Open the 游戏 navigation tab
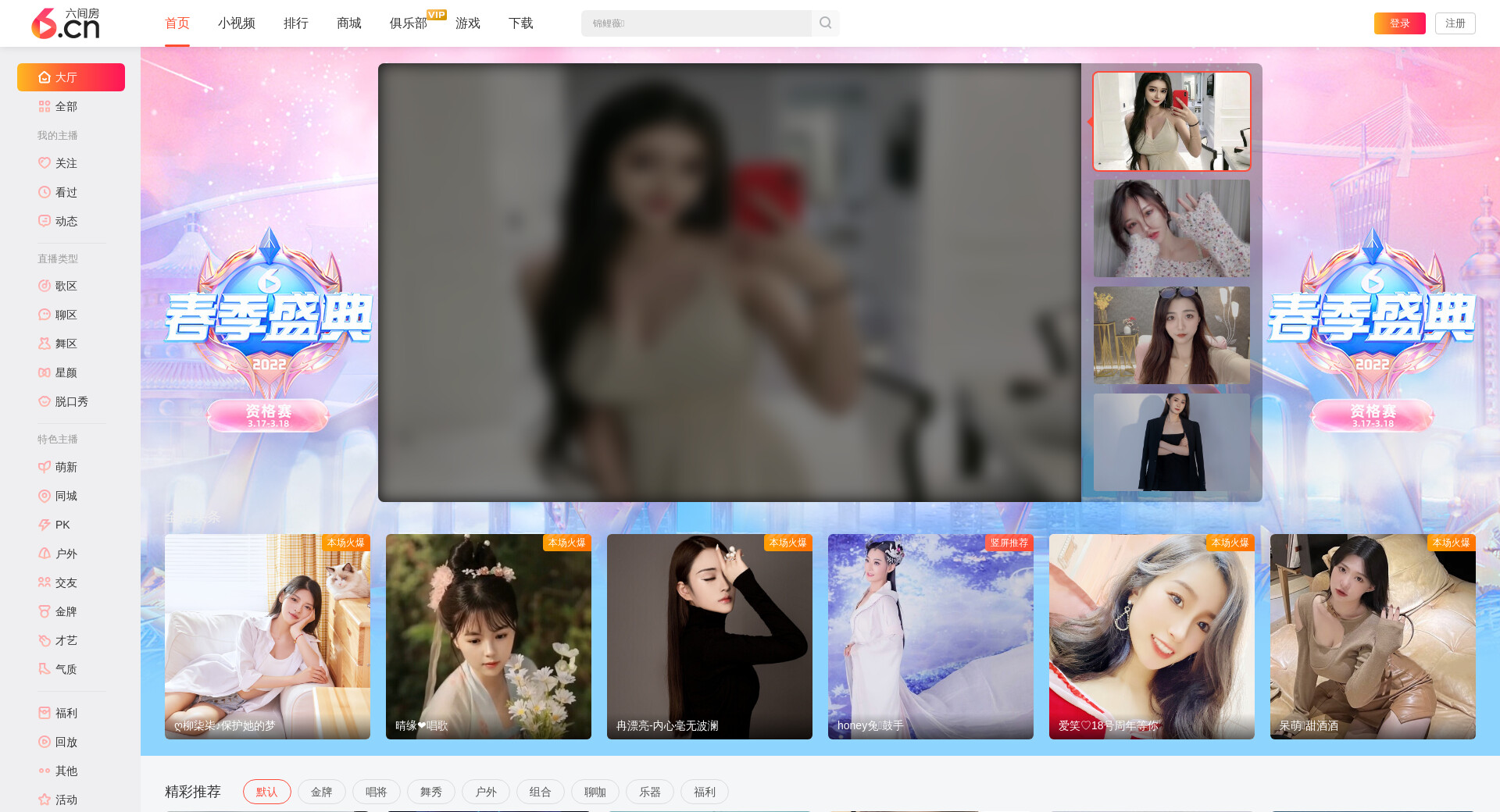The height and width of the screenshot is (812, 1500). click(x=468, y=23)
